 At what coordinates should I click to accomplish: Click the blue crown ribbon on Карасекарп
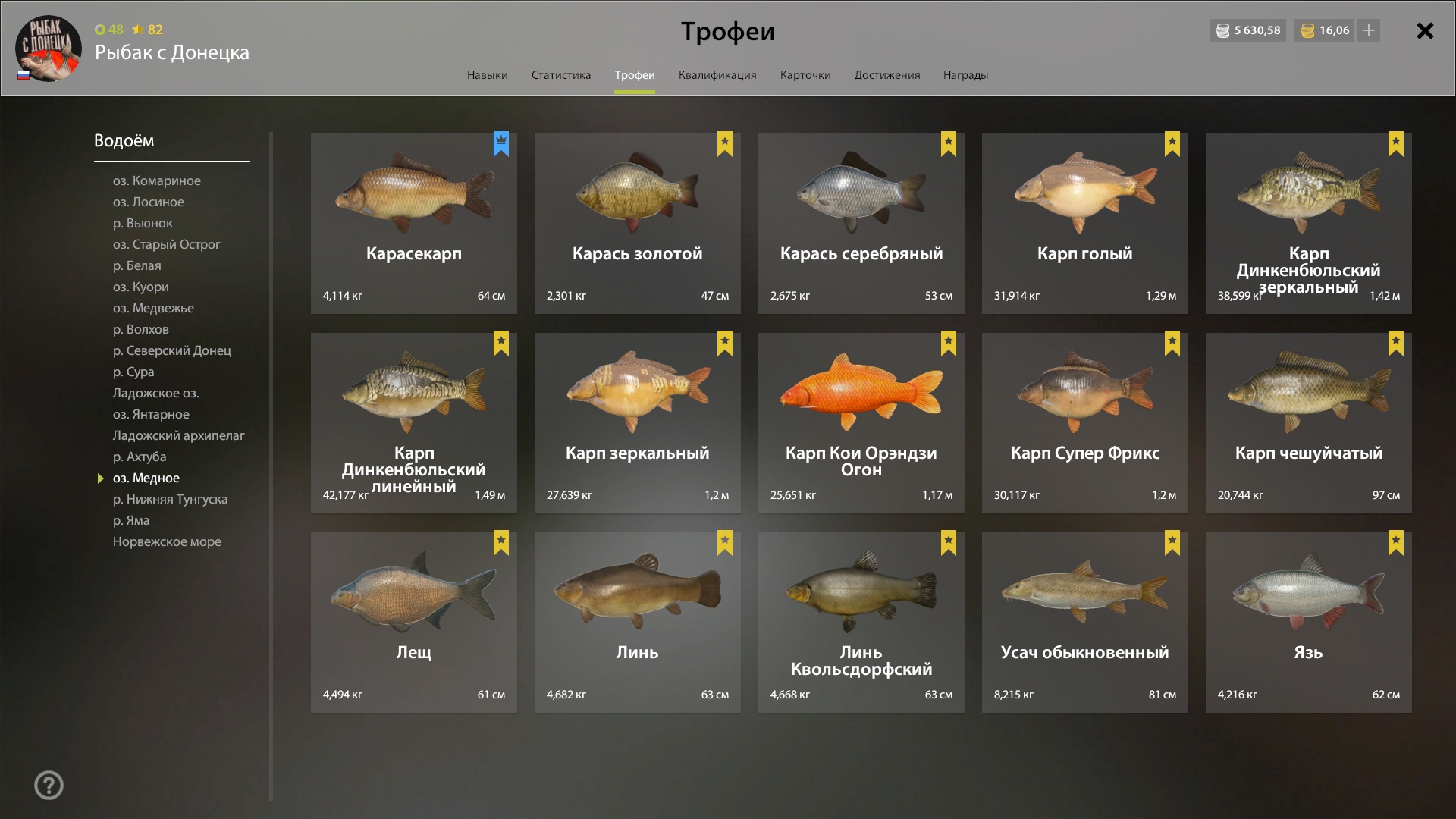tap(501, 143)
